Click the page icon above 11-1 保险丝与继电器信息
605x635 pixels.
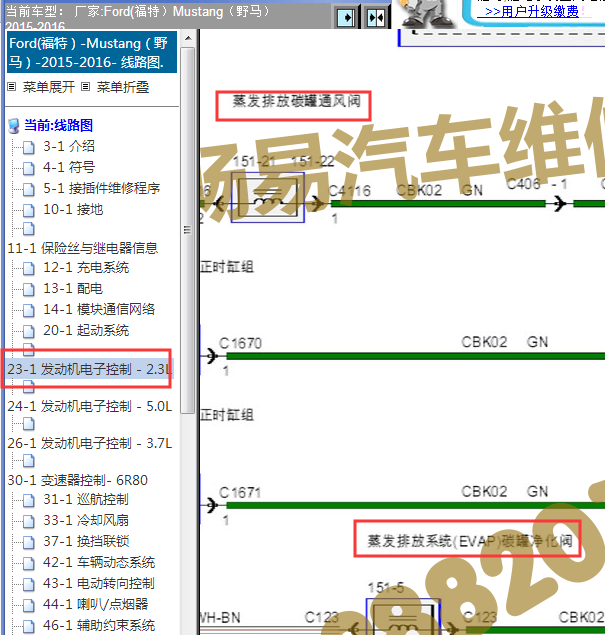(28, 229)
